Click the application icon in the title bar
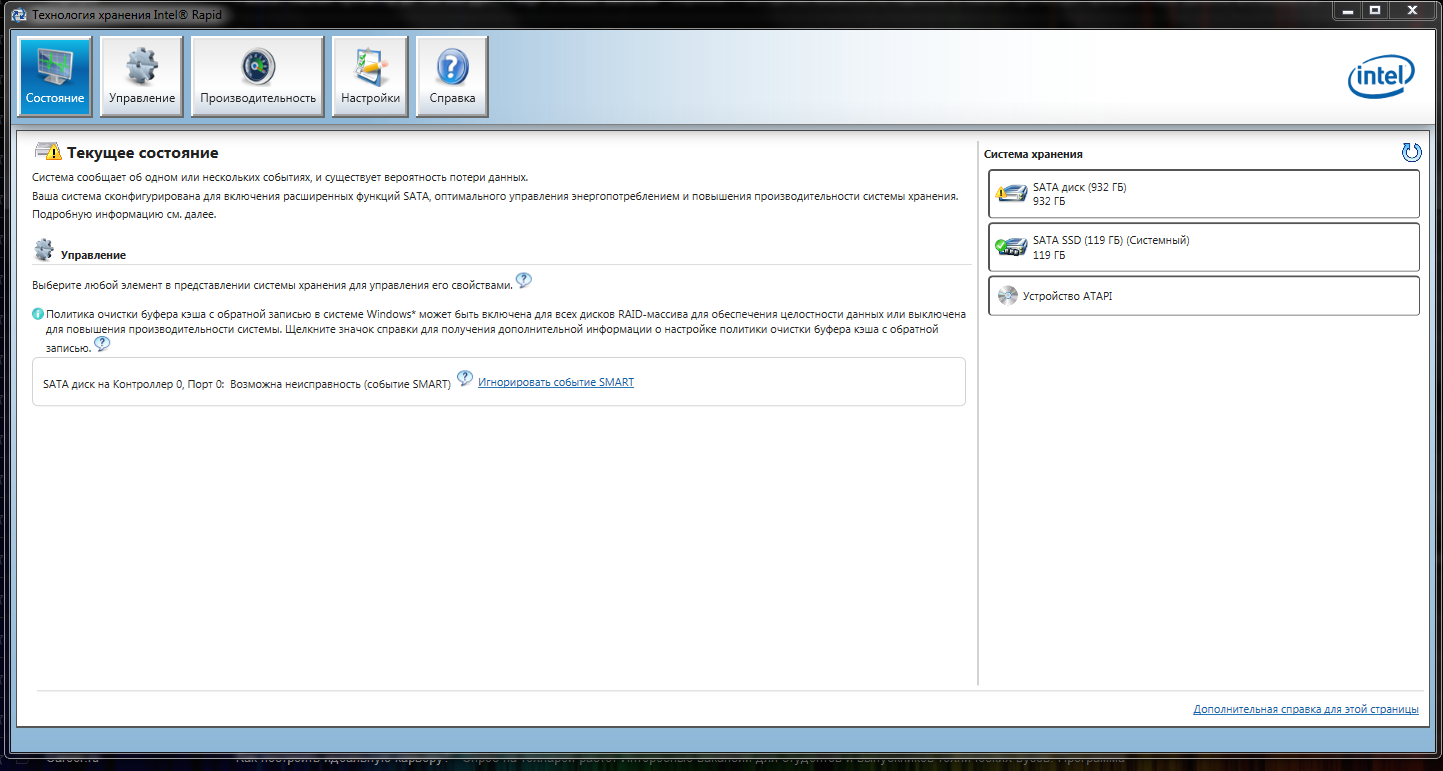The width and height of the screenshot is (1443, 771). [x=17, y=14]
